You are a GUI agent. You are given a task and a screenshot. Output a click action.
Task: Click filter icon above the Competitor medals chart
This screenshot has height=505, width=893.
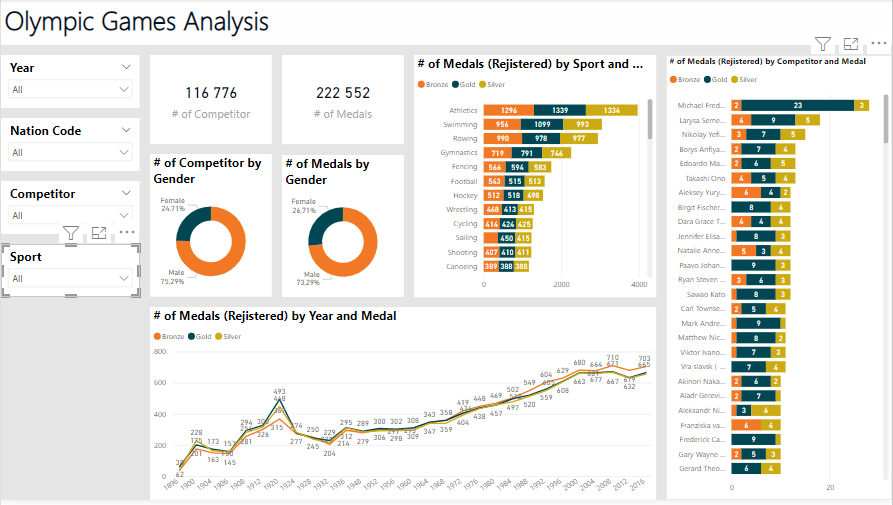[822, 44]
